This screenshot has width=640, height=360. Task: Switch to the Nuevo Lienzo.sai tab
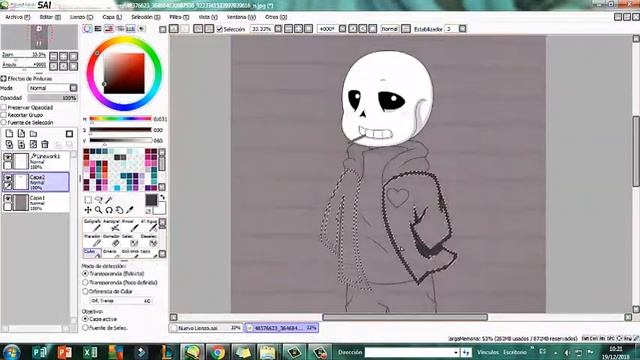tap(206, 328)
